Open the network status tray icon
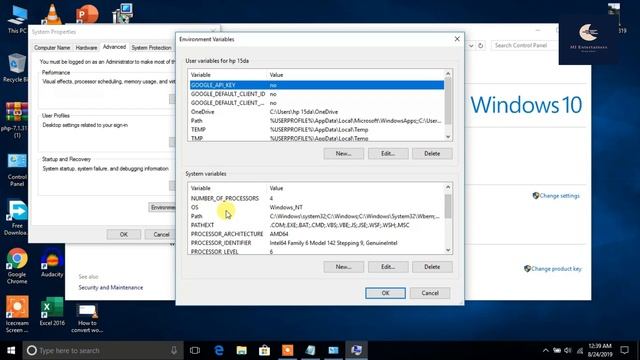This screenshot has height=360, width=640. coord(580,350)
